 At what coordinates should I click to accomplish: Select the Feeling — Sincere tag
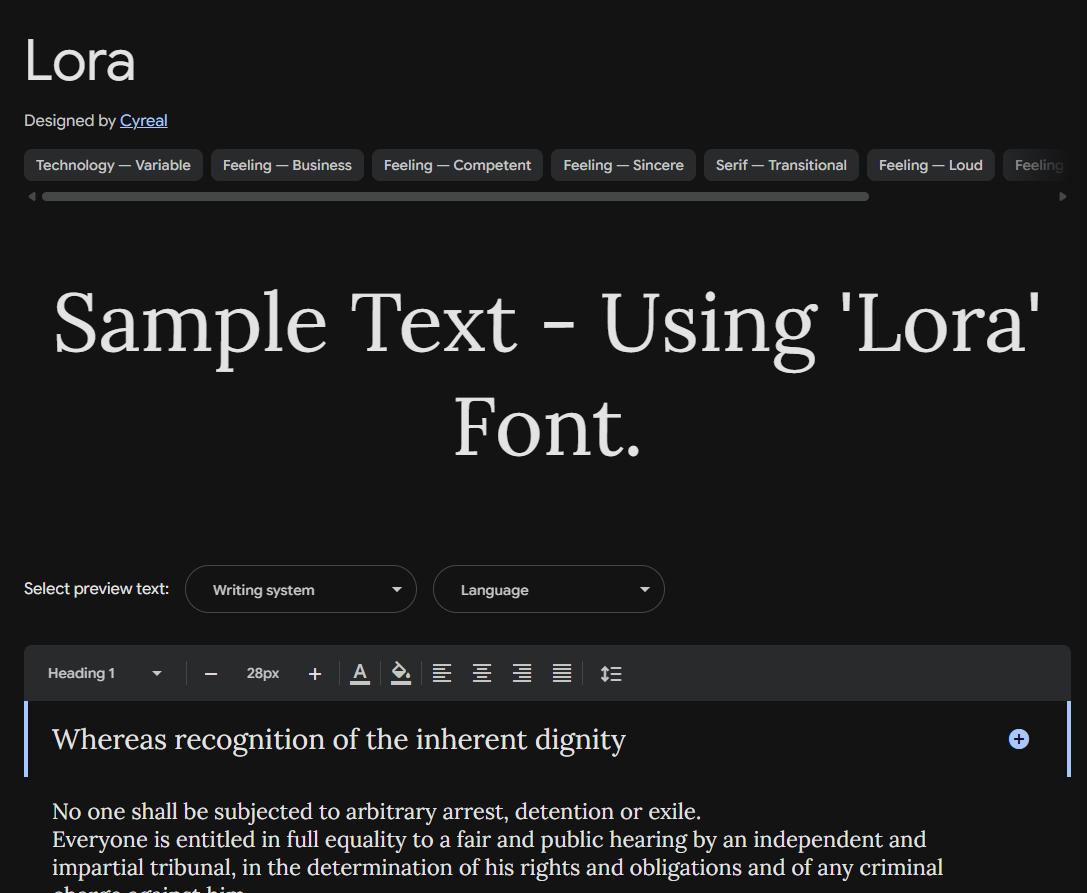[x=623, y=165]
